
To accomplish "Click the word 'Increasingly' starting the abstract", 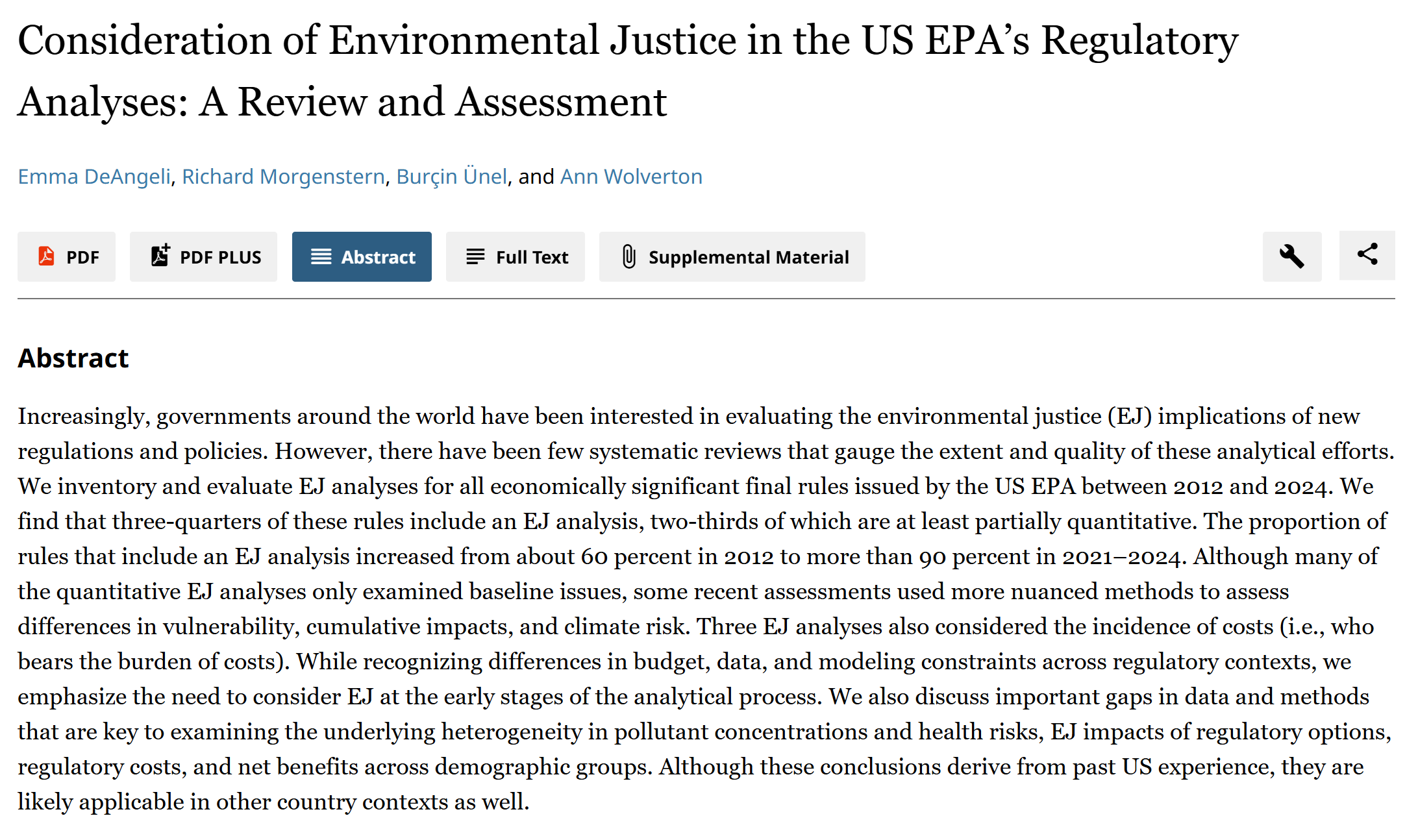I will click(81, 416).
